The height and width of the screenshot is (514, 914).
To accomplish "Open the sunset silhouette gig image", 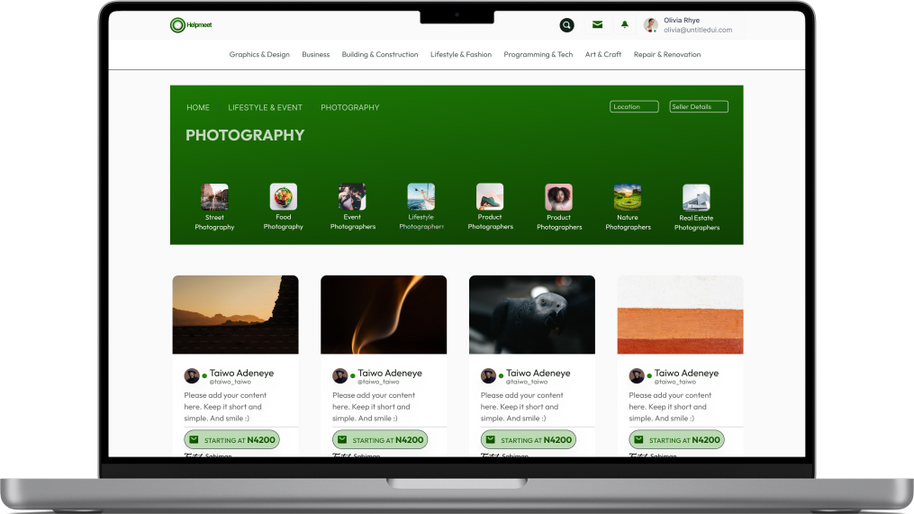I will tap(235, 315).
